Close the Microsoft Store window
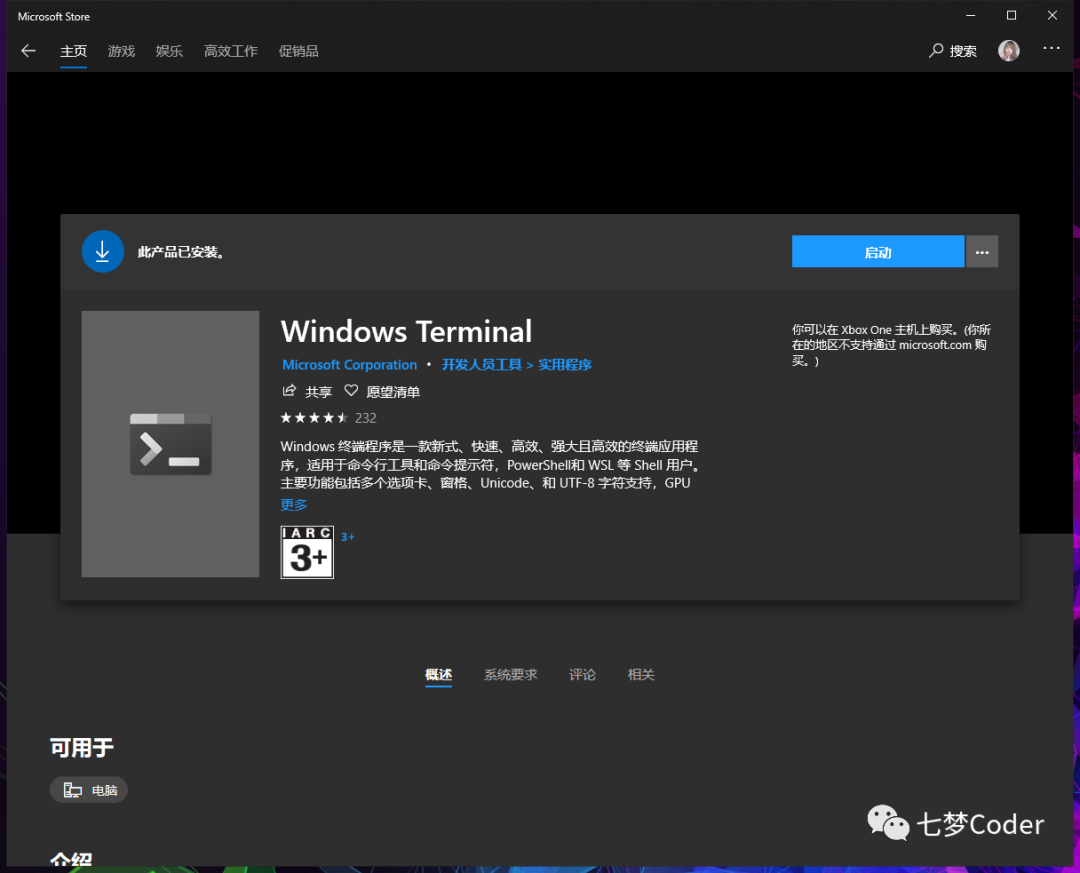Screen dimensions: 1080x873 tap(1052, 15)
